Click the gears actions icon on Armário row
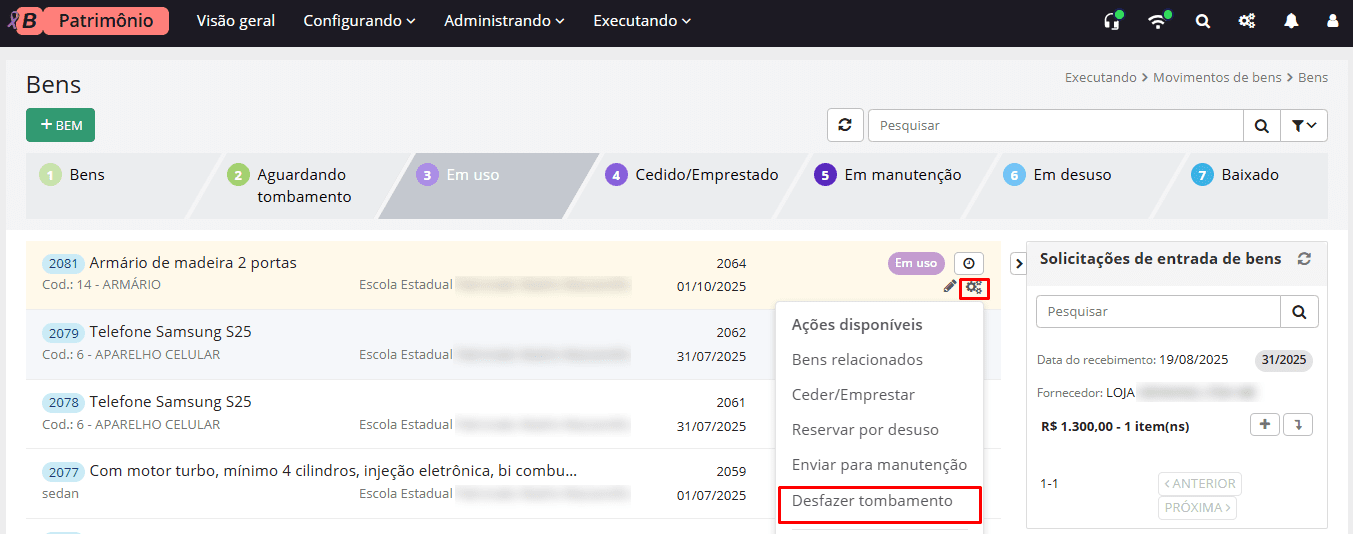This screenshot has width=1353, height=534. click(974, 288)
